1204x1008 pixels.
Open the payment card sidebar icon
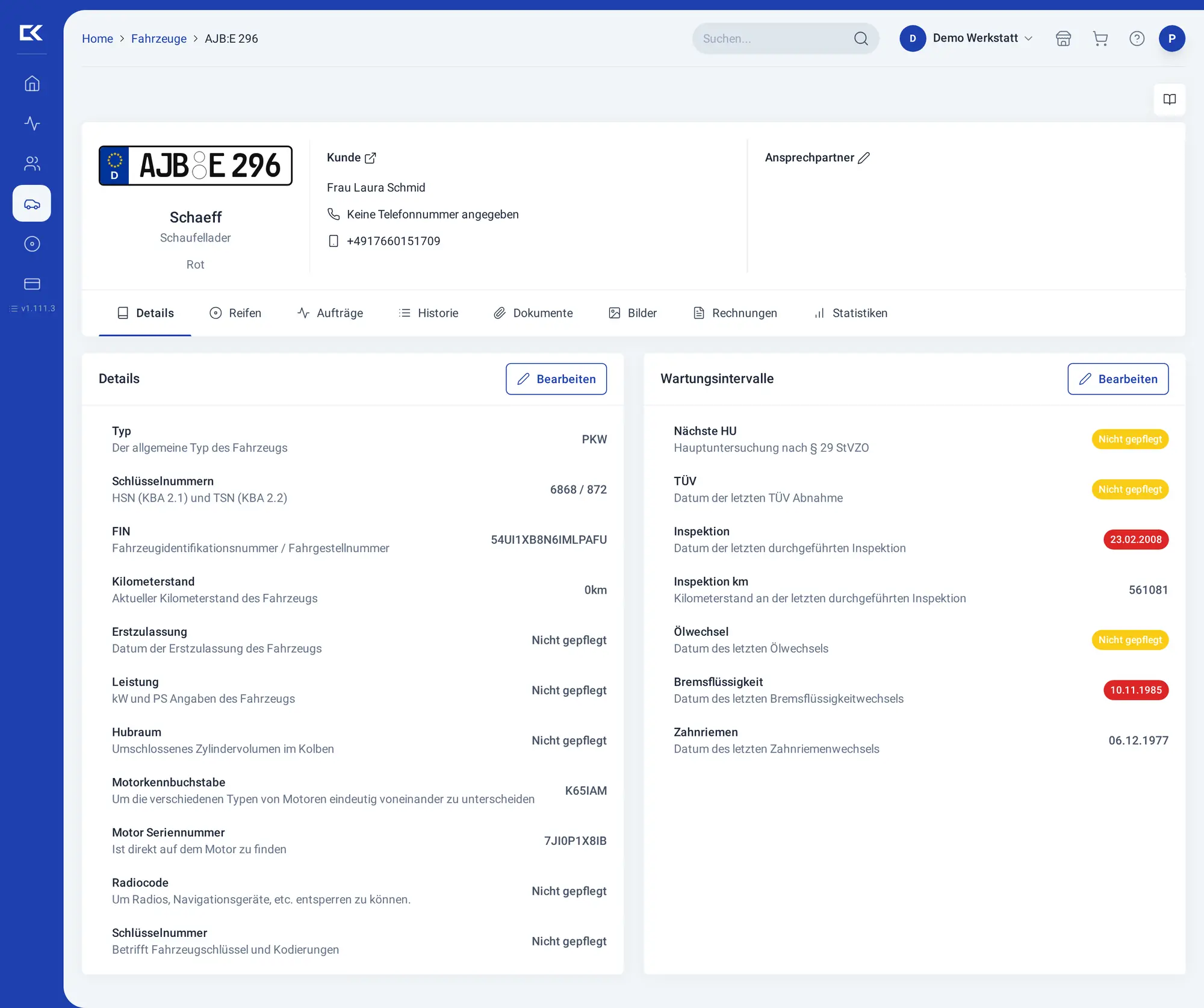click(32, 284)
